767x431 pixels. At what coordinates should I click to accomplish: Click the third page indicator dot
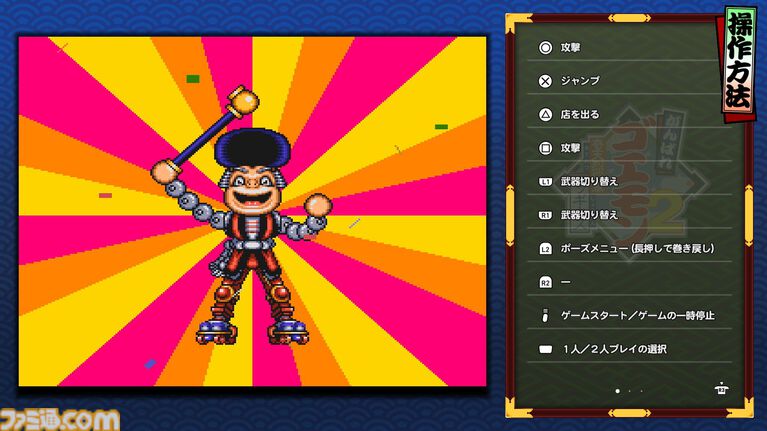(641, 391)
